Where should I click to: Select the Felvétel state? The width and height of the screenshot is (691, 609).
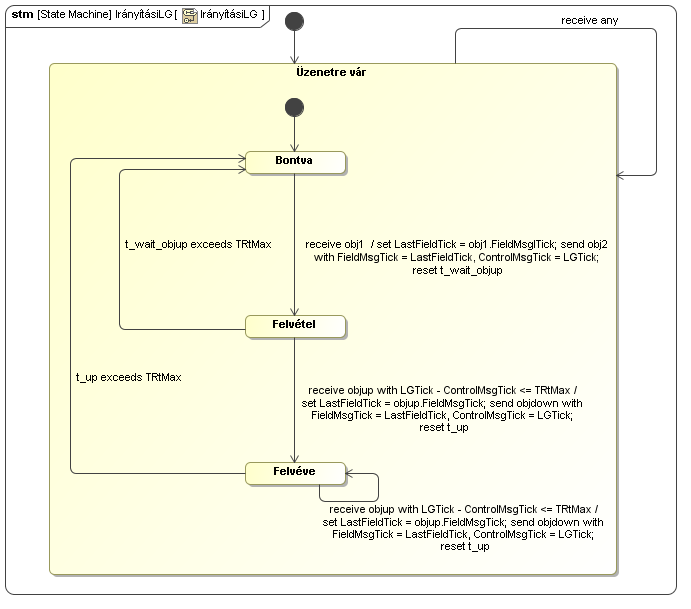tap(295, 327)
